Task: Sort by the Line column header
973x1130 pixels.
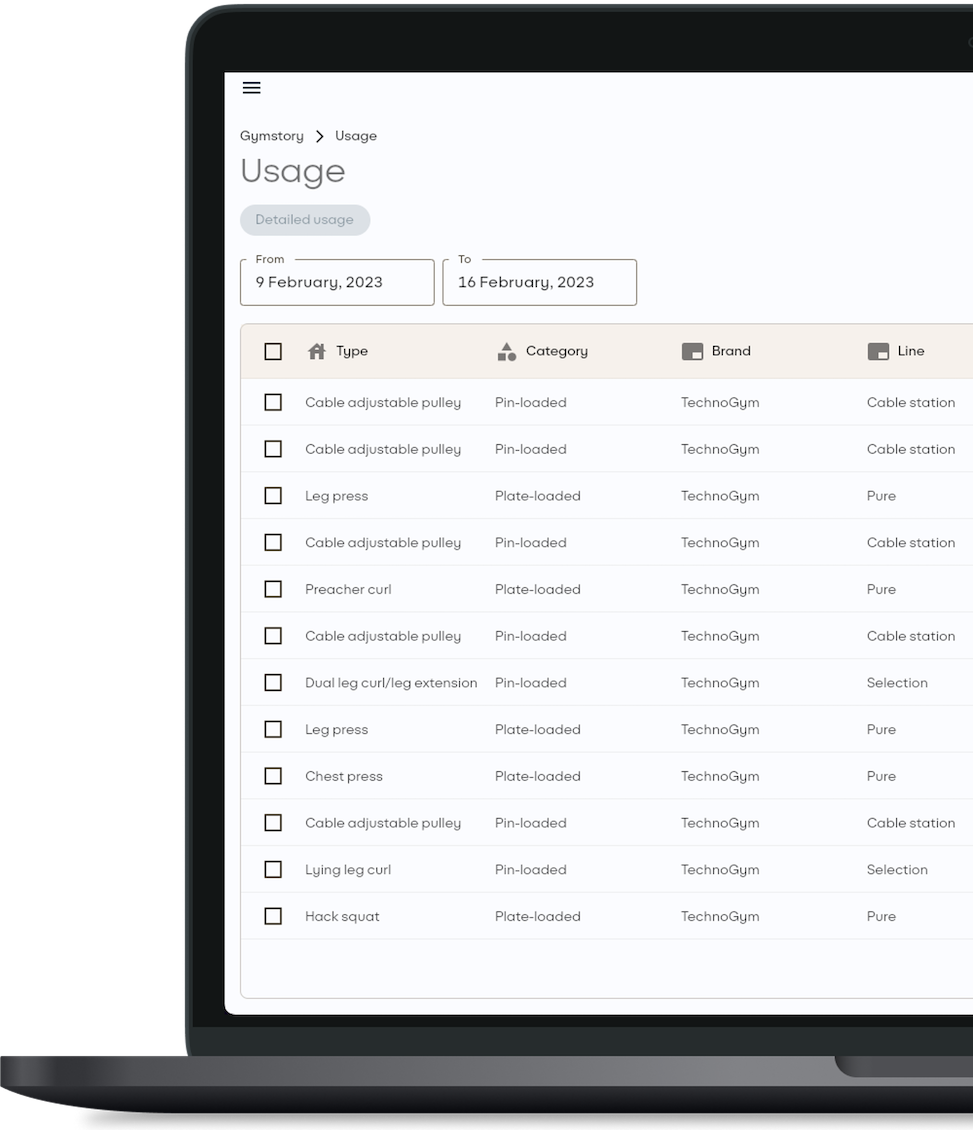Action: pyautogui.click(x=911, y=351)
